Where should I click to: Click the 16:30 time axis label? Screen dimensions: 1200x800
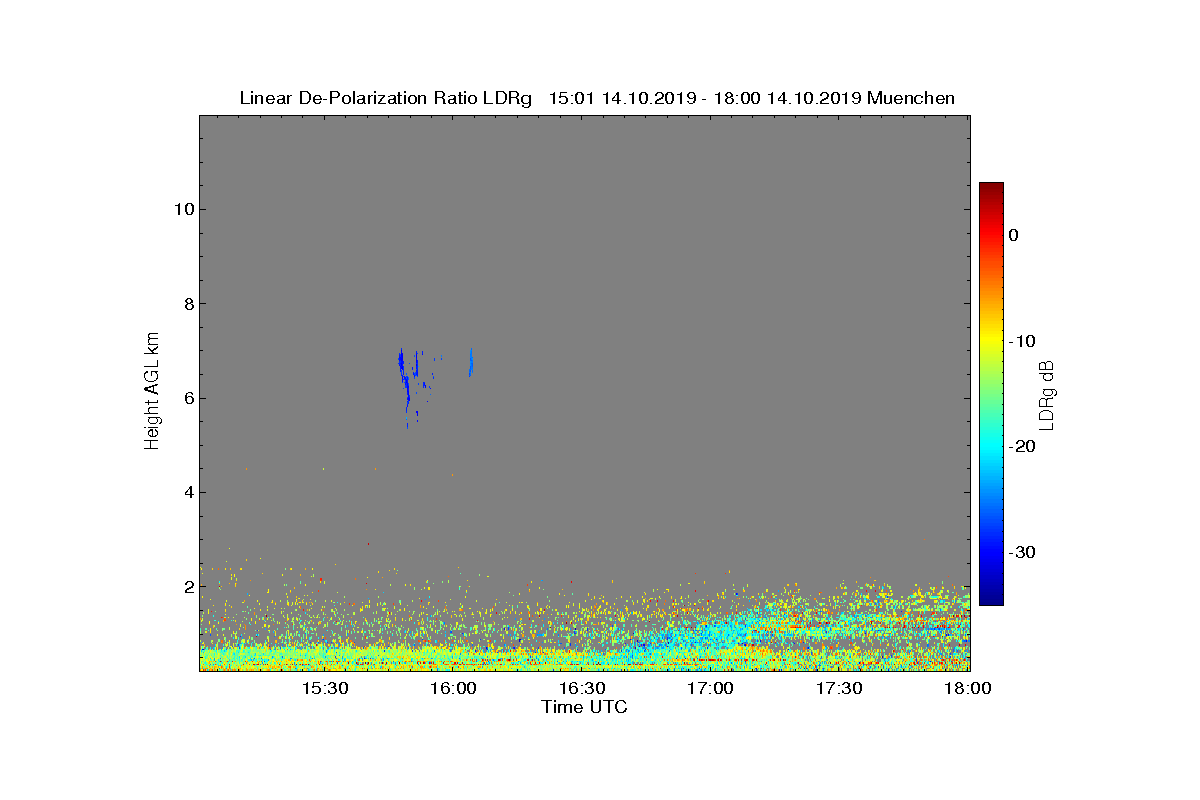click(x=582, y=689)
